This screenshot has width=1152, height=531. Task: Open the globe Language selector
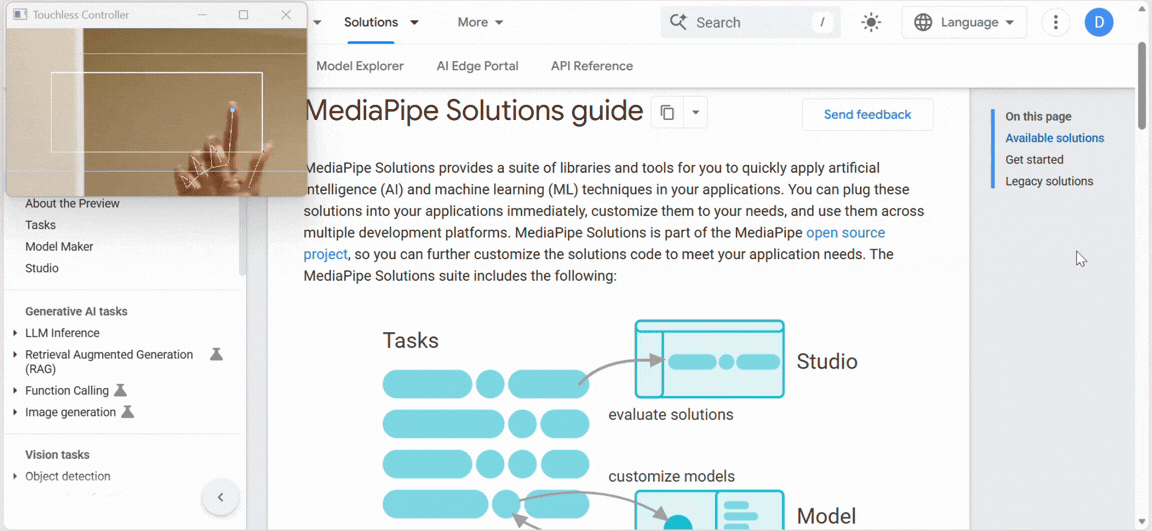tap(965, 22)
